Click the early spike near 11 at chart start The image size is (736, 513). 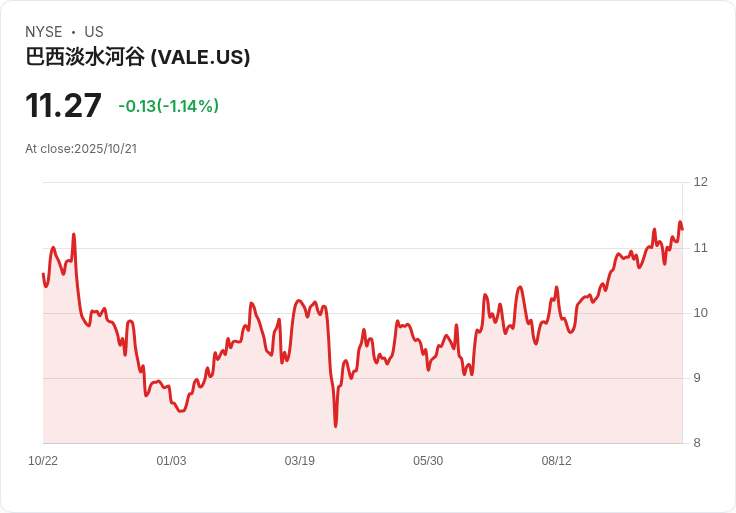pos(74,234)
